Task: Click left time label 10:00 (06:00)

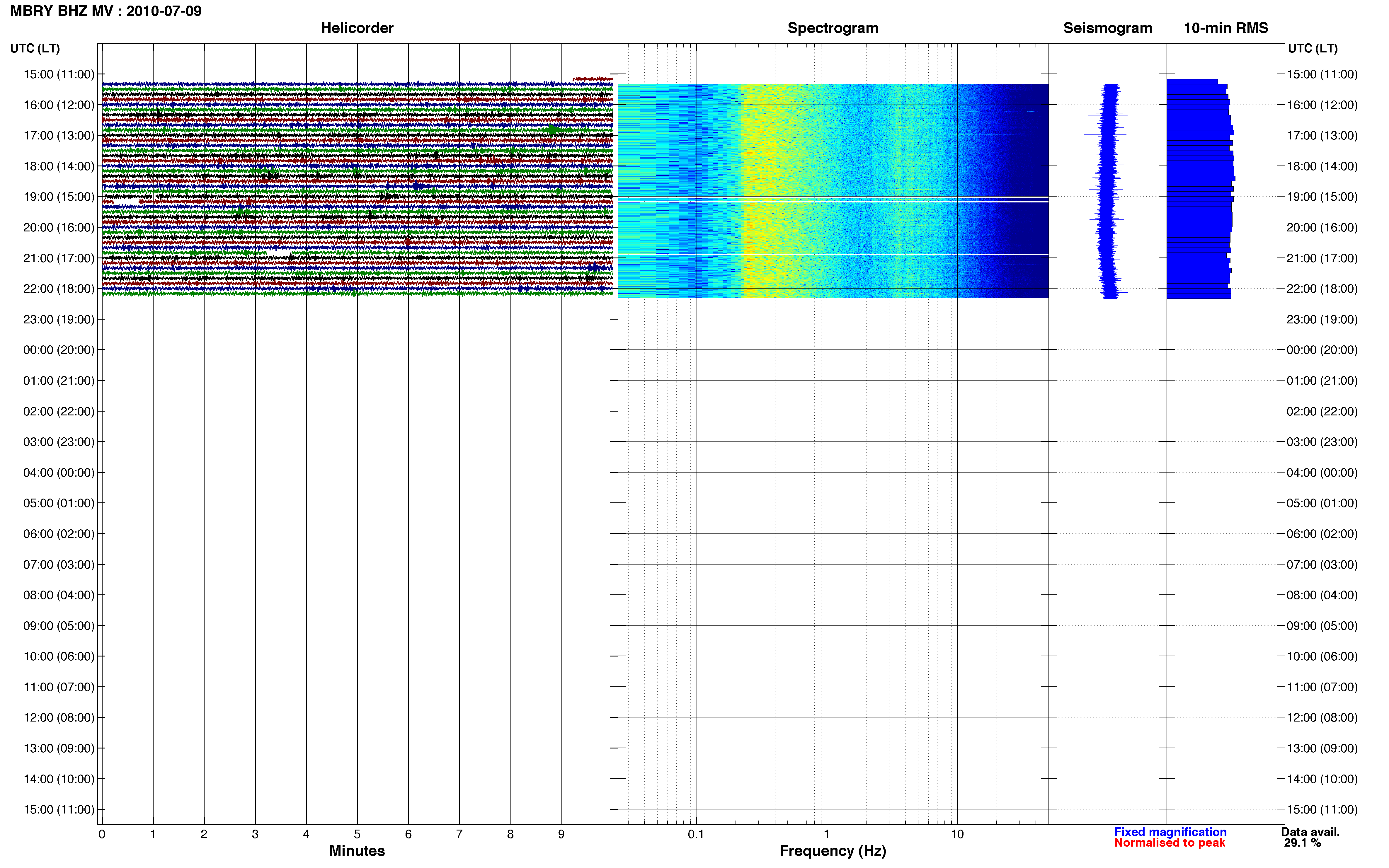Action: pyautogui.click(x=59, y=657)
